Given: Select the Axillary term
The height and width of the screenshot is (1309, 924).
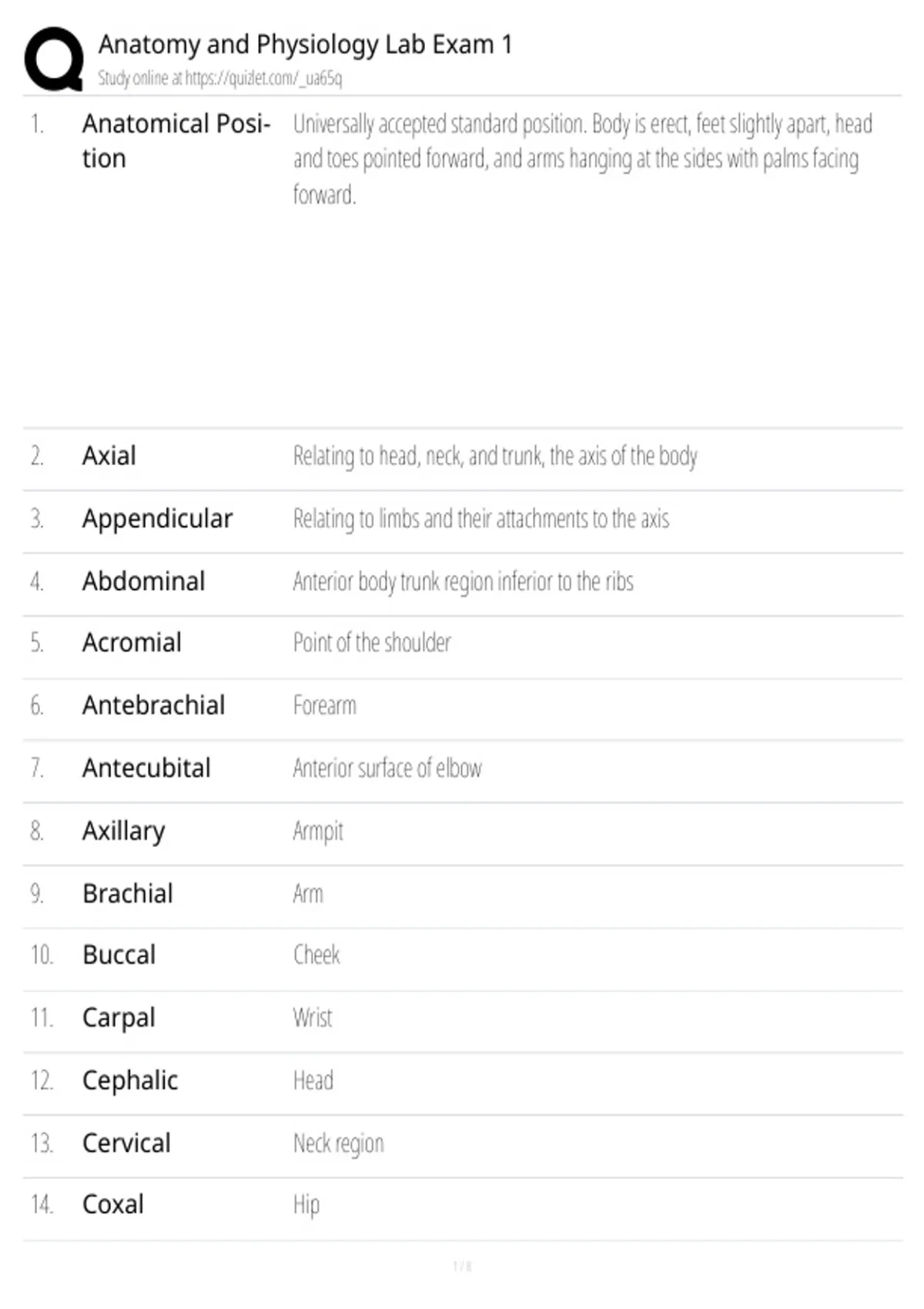Looking at the screenshot, I should point(124,831).
